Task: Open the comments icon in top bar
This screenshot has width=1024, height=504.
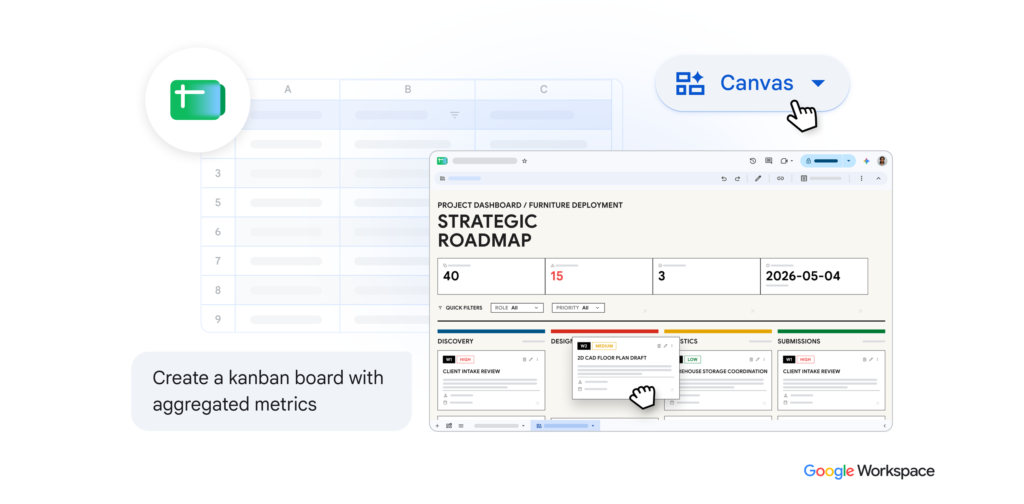Action: 769,161
